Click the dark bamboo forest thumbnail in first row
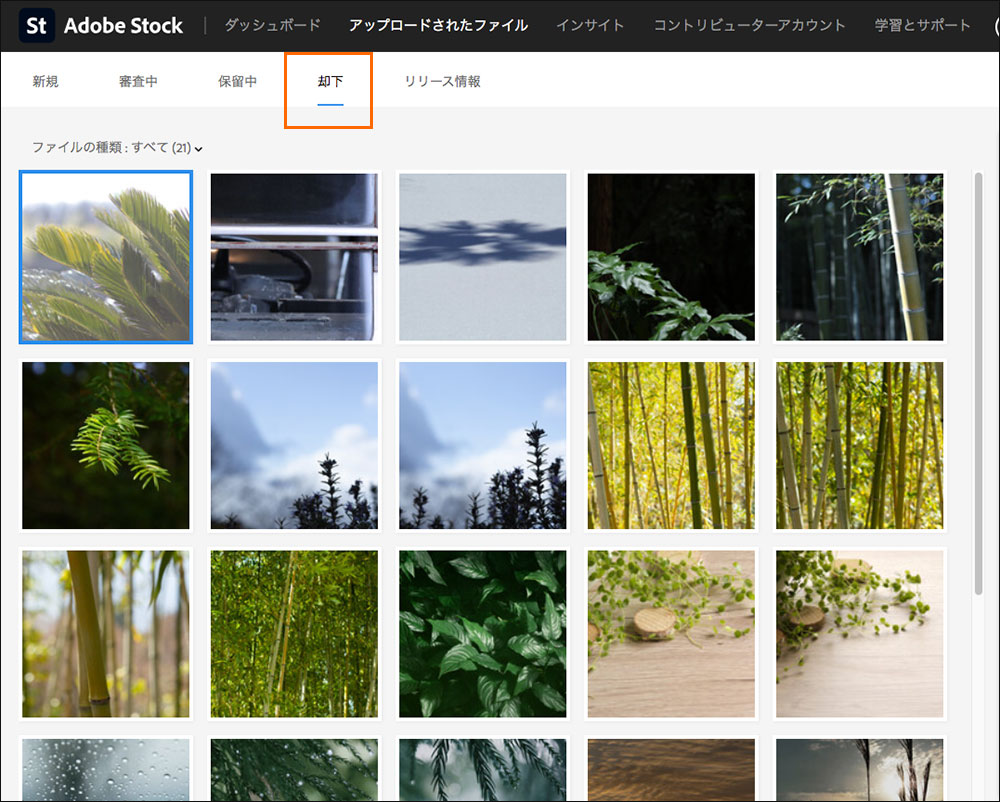Screen dimensions: 1000x802 [859, 257]
